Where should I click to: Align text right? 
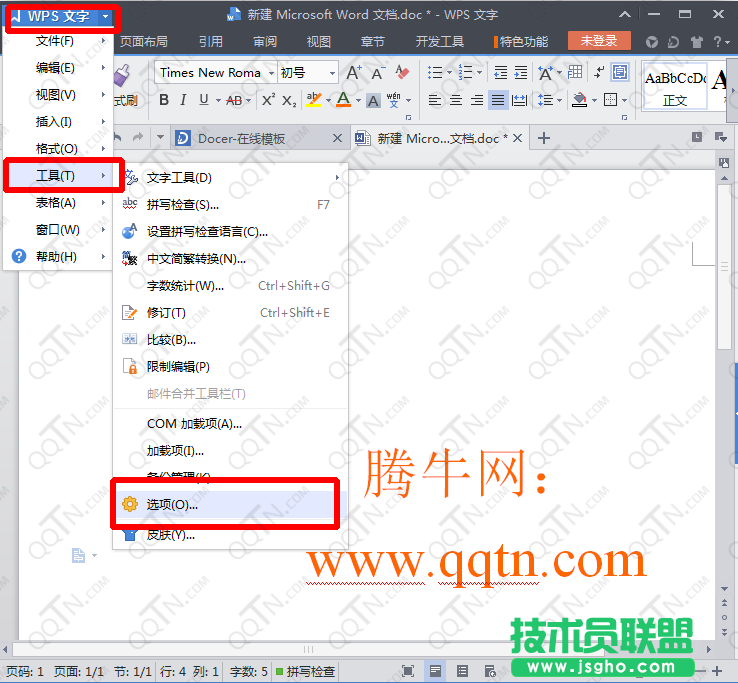477,100
